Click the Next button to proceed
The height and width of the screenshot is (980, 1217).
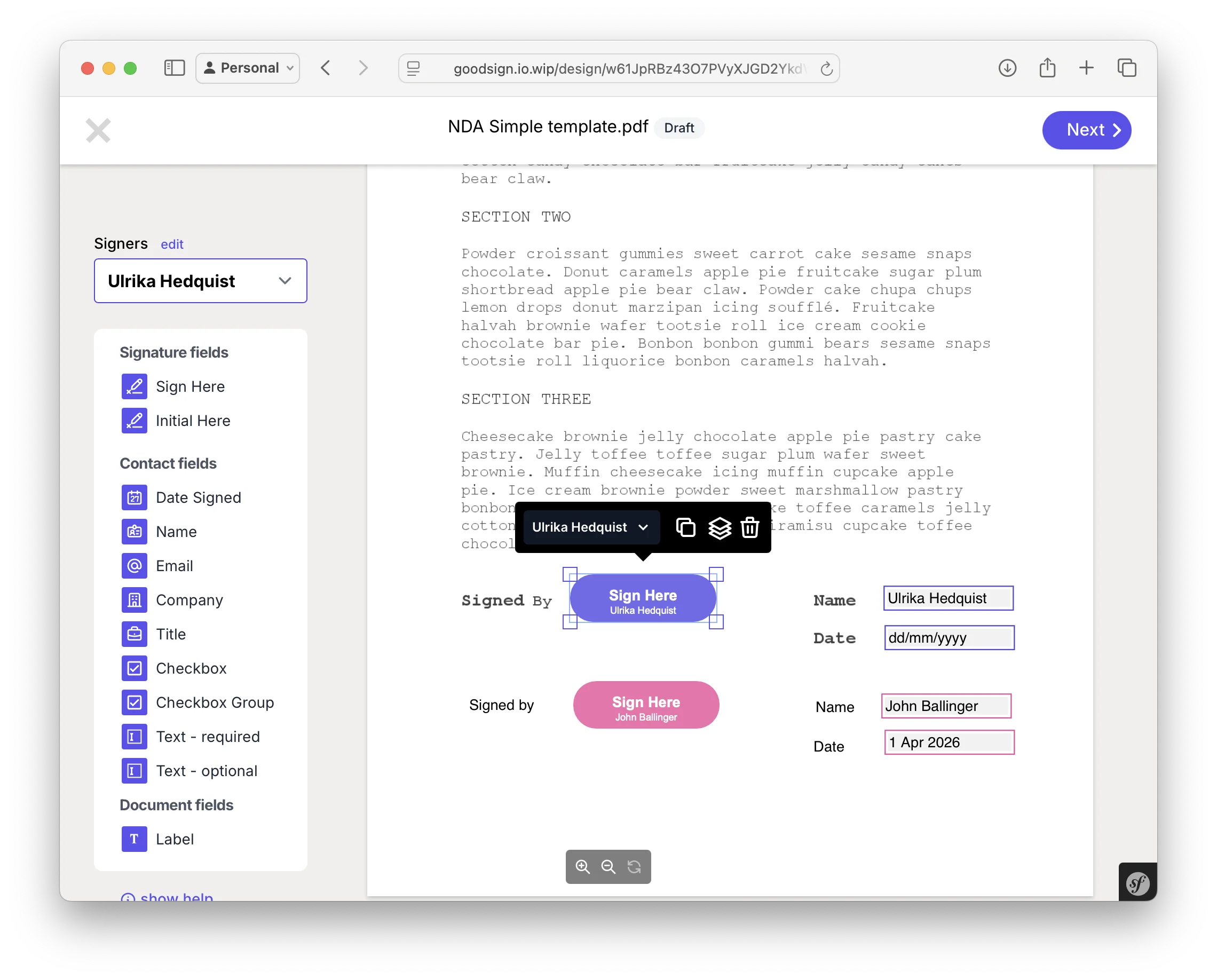(1086, 130)
